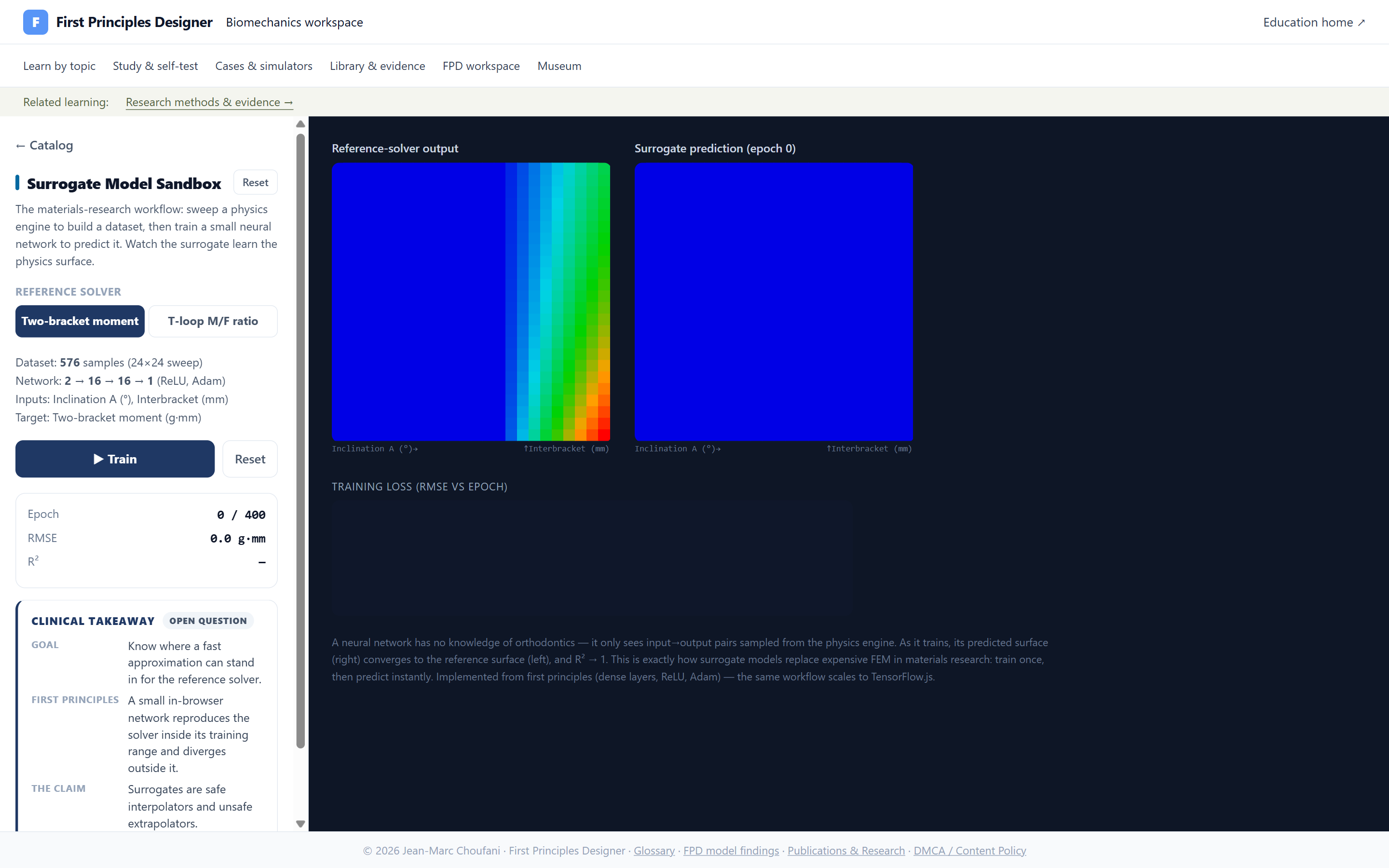The image size is (1389, 868).
Task: Open the Library & evidence menu
Action: tap(378, 66)
